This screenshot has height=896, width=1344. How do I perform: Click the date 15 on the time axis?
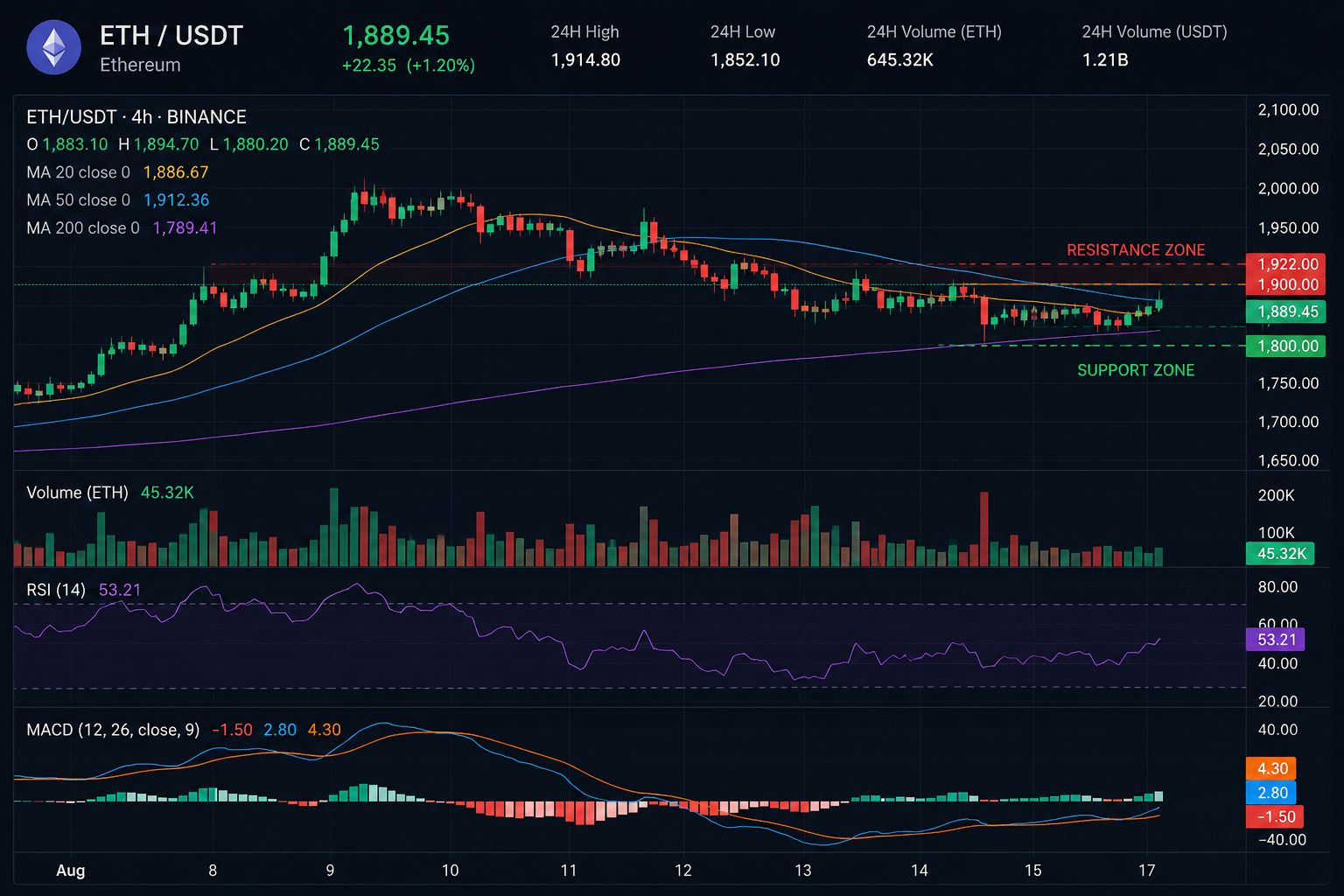[x=1032, y=871]
